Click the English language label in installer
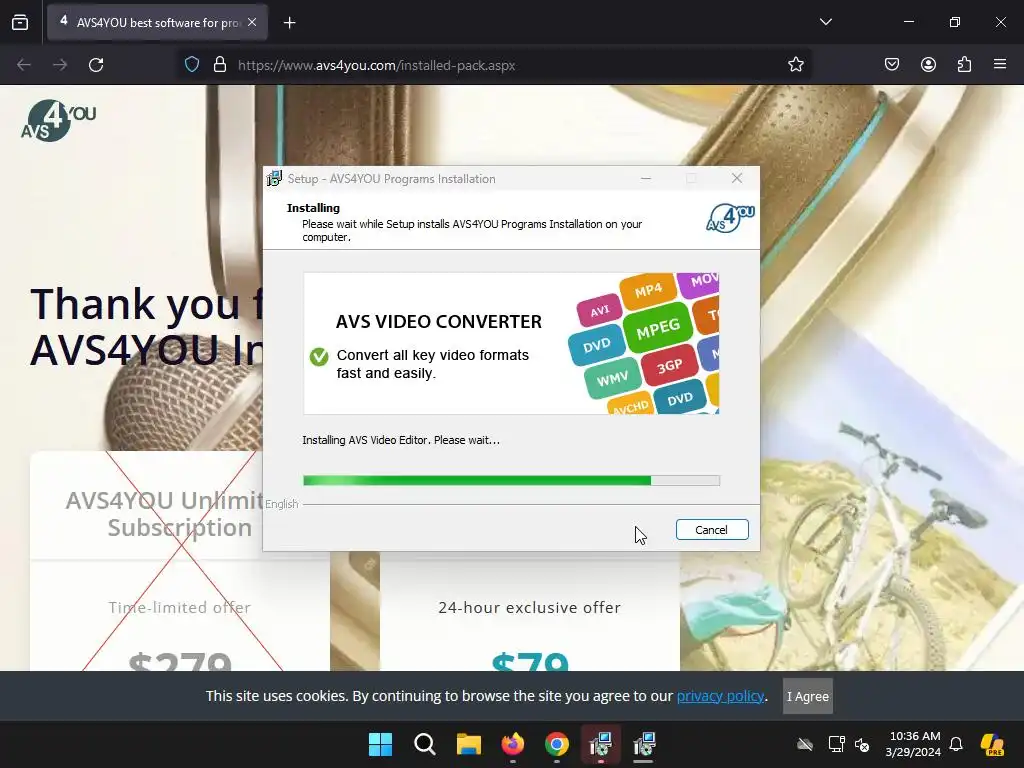 pos(281,504)
